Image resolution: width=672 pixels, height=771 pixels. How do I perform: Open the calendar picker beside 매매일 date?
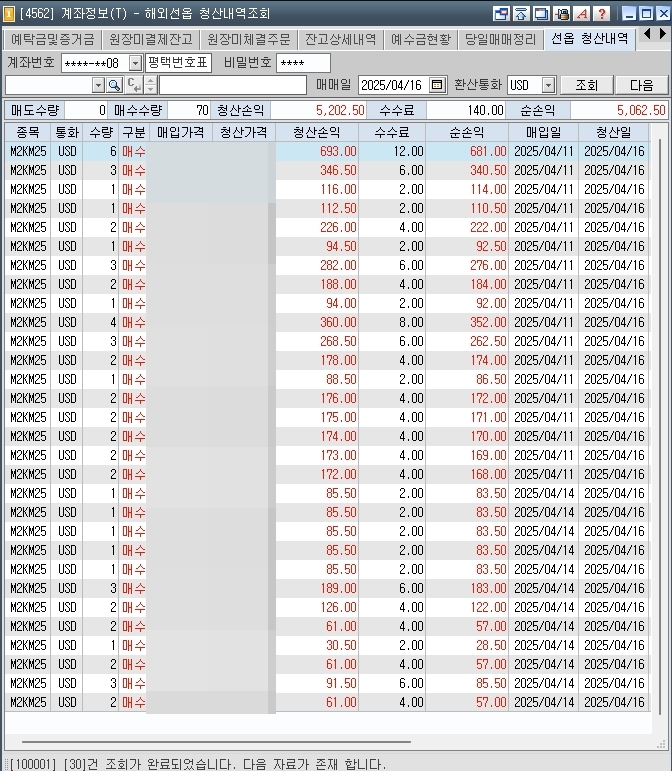(x=437, y=85)
